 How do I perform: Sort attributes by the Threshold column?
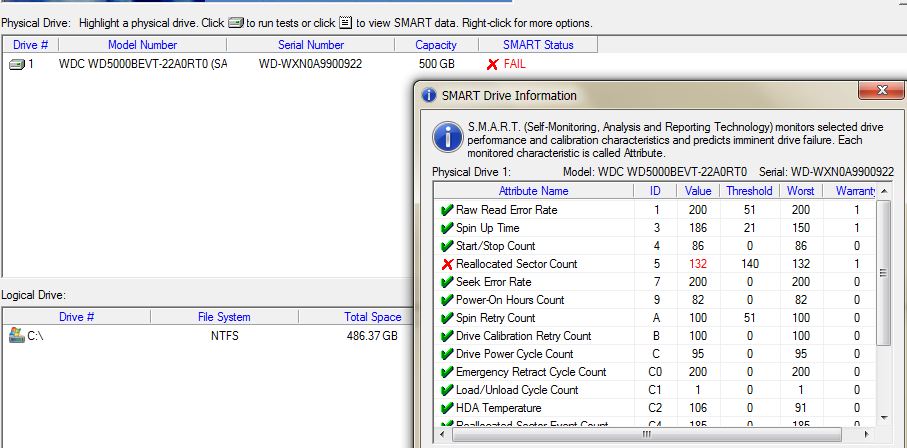(748, 191)
